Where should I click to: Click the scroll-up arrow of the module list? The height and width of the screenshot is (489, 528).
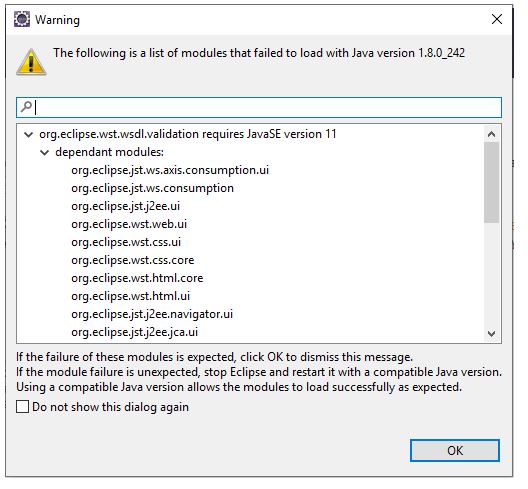point(491,134)
